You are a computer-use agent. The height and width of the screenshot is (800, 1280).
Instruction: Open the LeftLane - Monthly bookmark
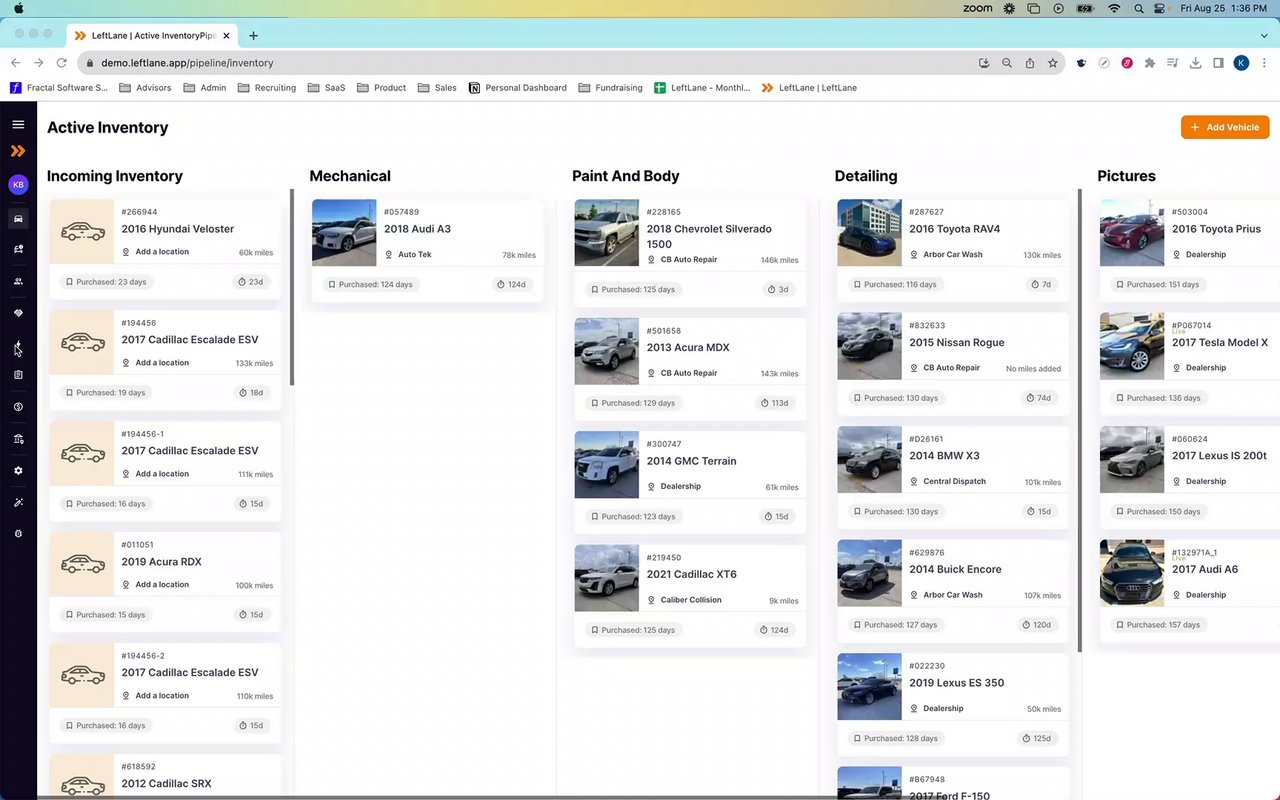pyautogui.click(x=702, y=88)
